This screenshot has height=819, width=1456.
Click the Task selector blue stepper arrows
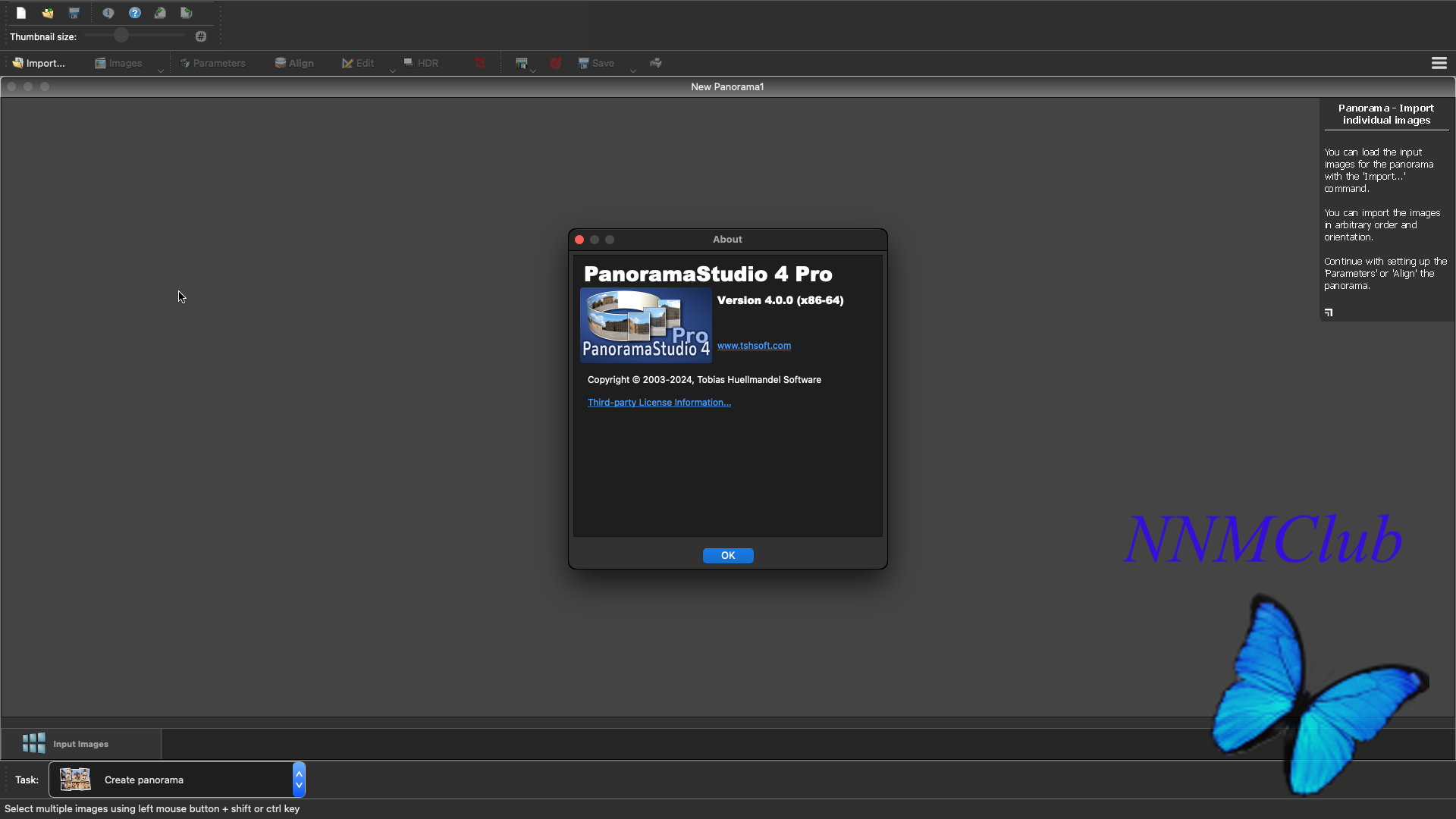coord(299,780)
